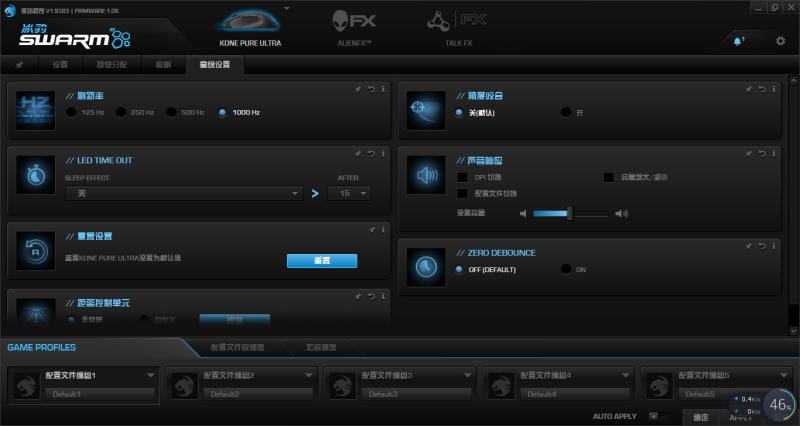800x426 pixels.
Task: Click the blue 重置 reset button
Action: [322, 260]
